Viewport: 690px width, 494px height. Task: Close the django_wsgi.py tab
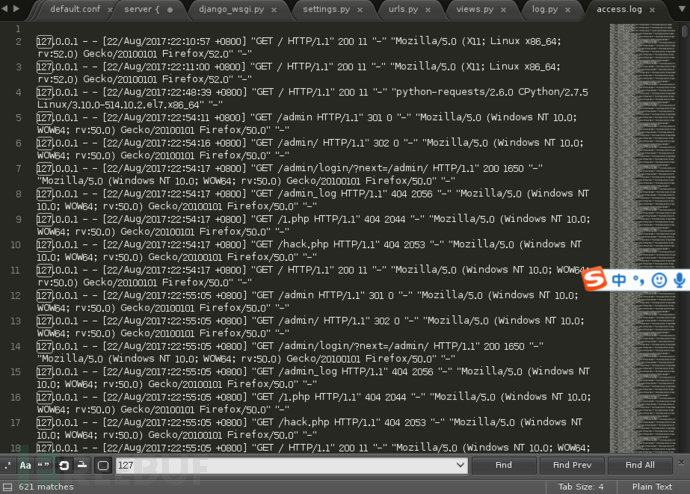pyautogui.click(x=274, y=10)
